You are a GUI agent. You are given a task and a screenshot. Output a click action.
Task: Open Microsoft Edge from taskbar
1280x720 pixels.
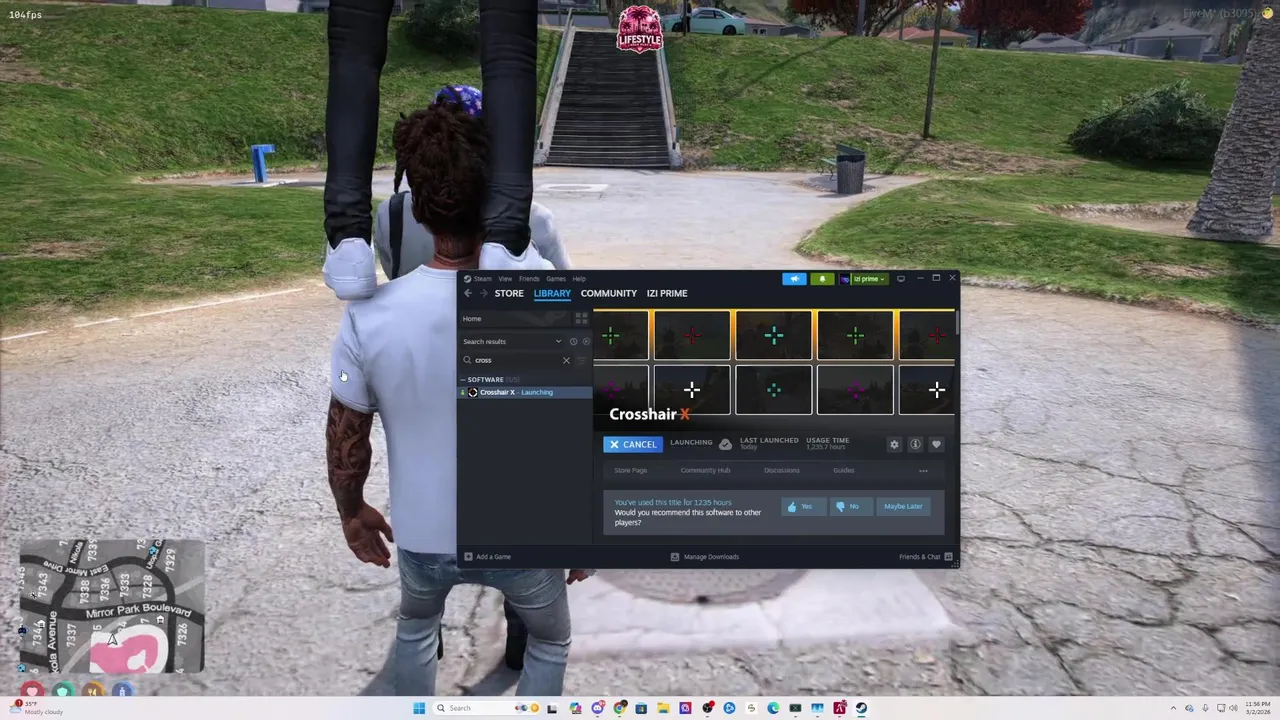coord(773,708)
